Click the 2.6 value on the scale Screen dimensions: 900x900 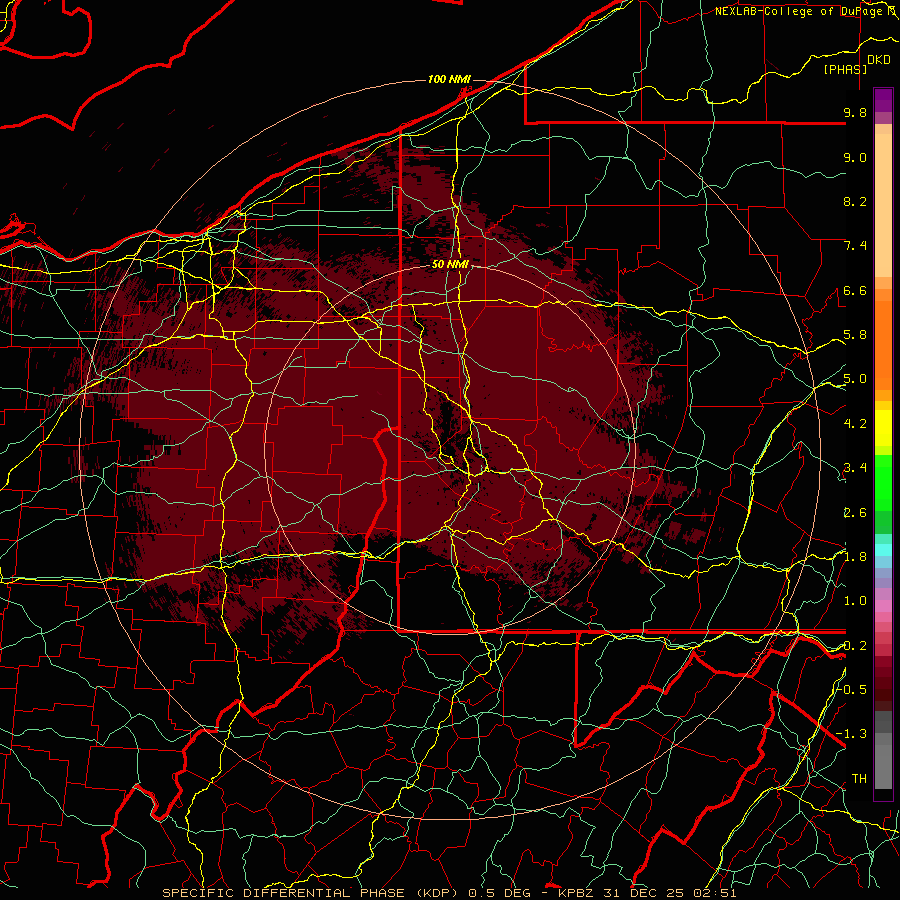(855, 513)
